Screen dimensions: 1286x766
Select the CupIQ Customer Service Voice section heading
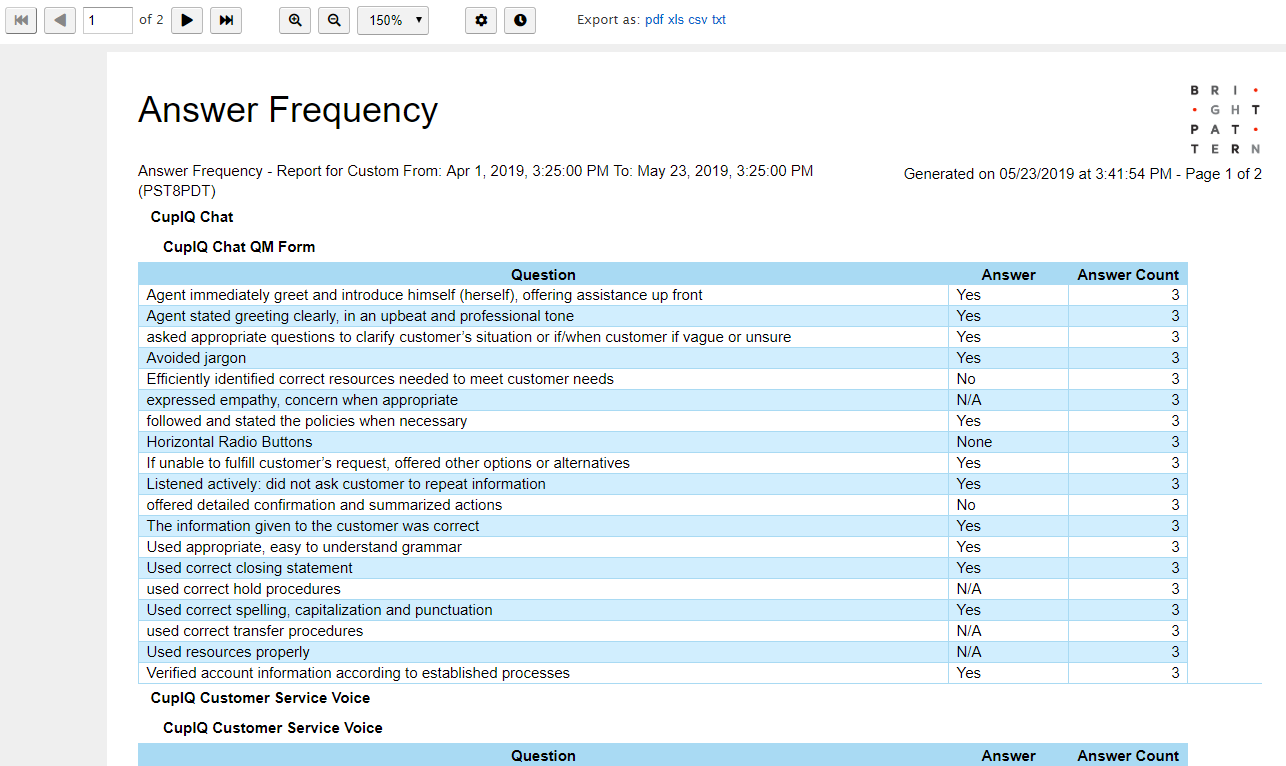[260, 698]
